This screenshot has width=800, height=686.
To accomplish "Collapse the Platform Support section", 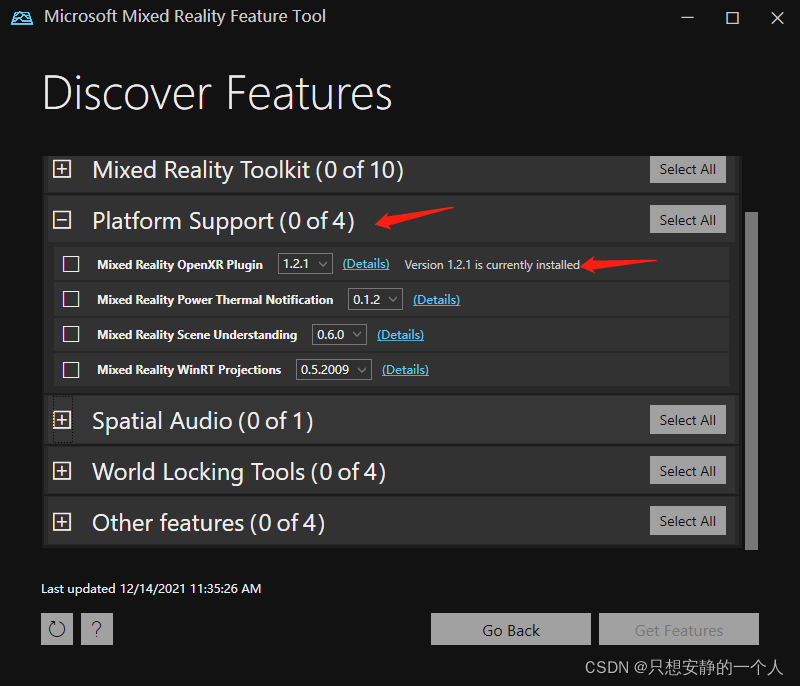I will pyautogui.click(x=62, y=219).
